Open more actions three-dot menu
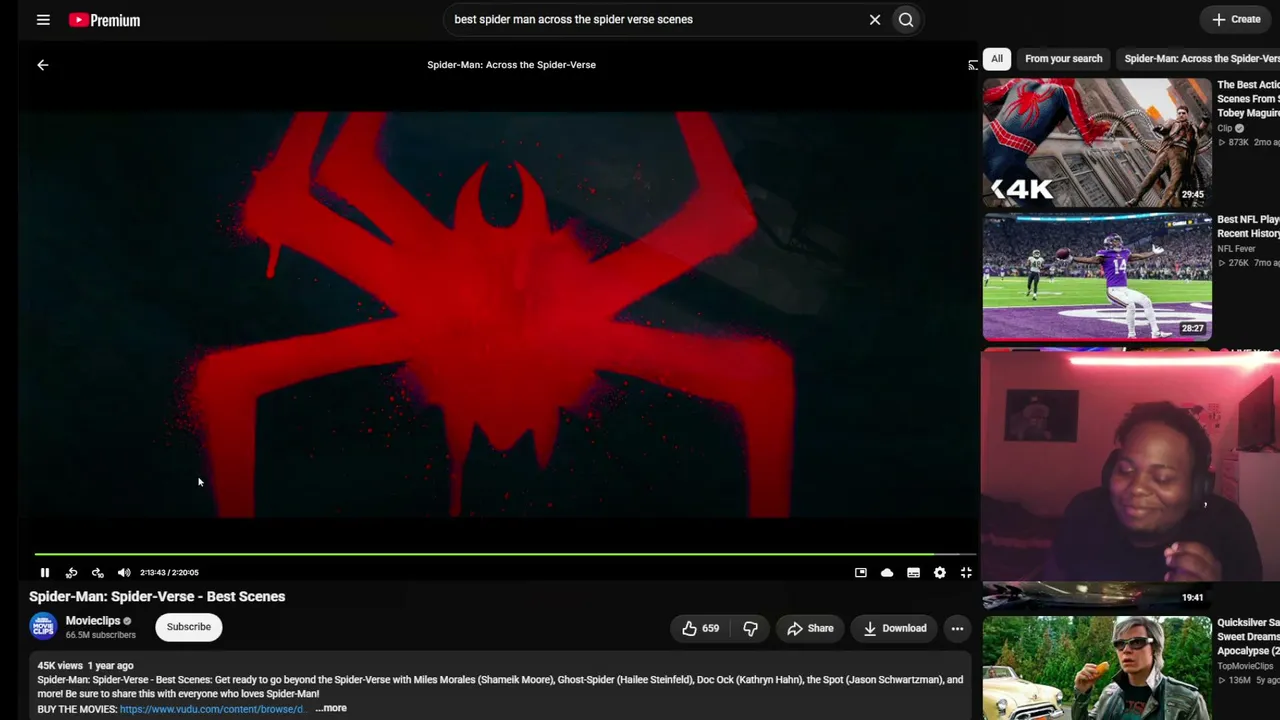Screen dimensions: 1280x720 coord(957,628)
